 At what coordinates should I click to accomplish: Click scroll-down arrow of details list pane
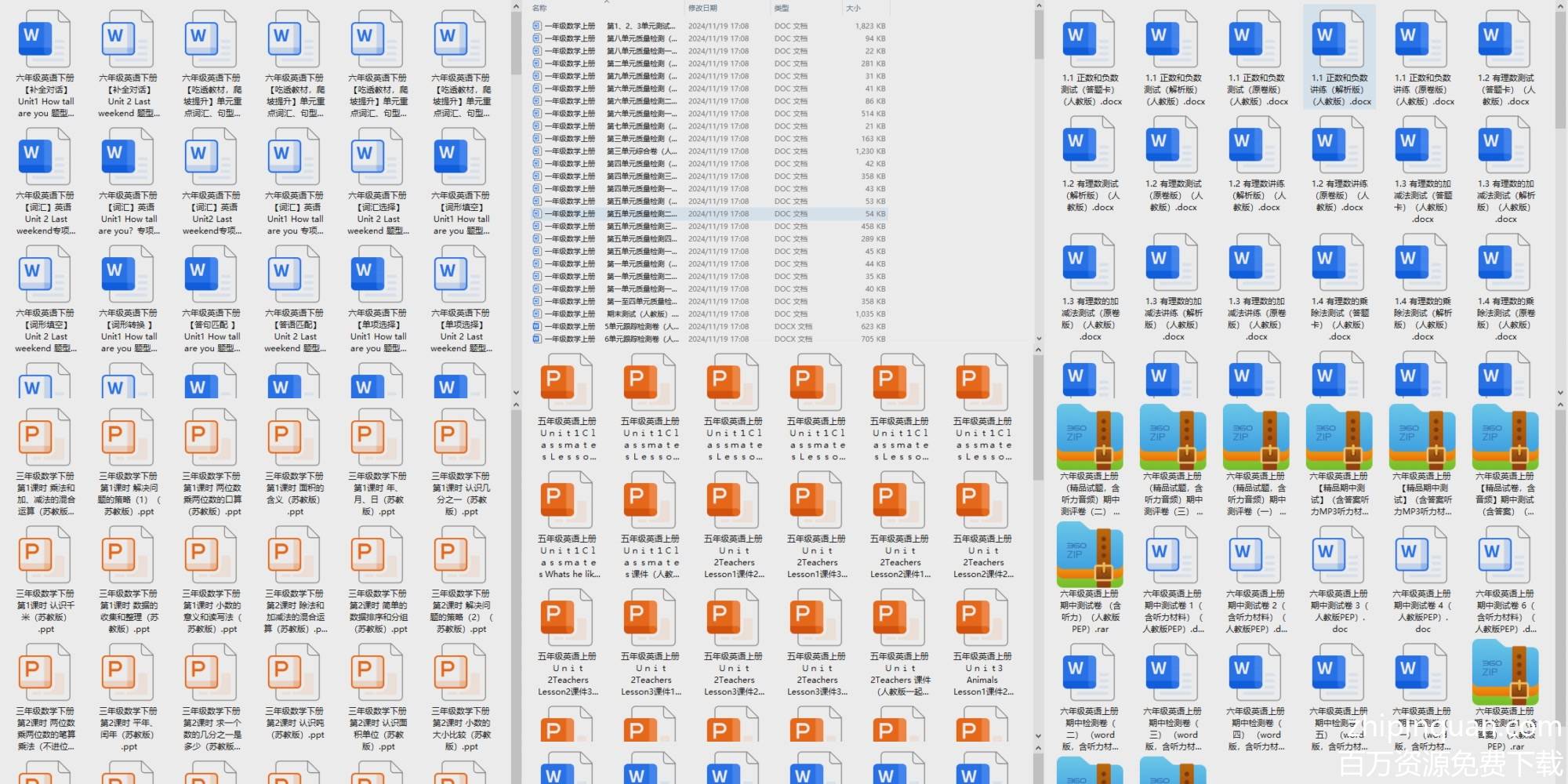click(1039, 339)
